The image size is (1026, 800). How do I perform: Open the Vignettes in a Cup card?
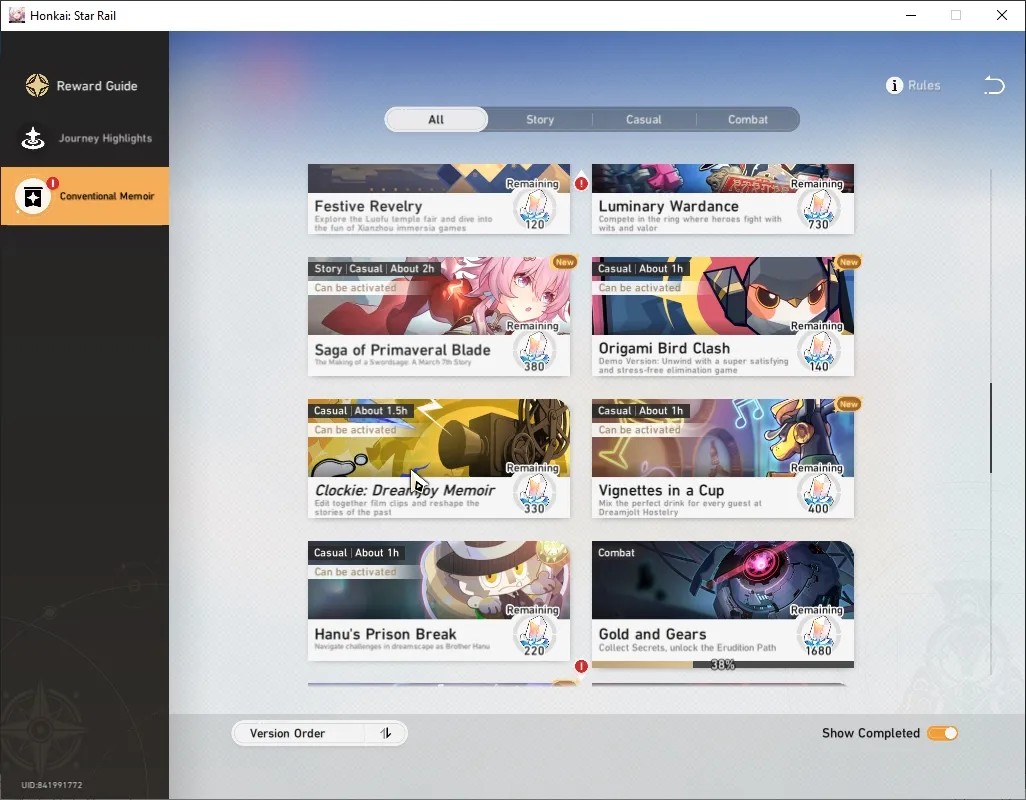point(722,459)
